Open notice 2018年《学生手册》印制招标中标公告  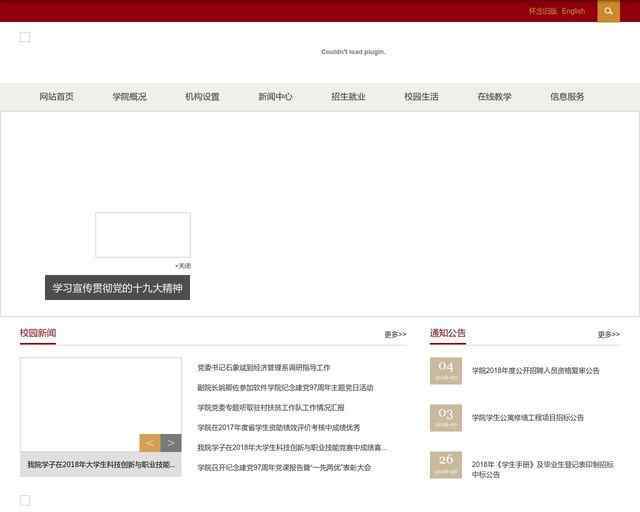pos(543,469)
